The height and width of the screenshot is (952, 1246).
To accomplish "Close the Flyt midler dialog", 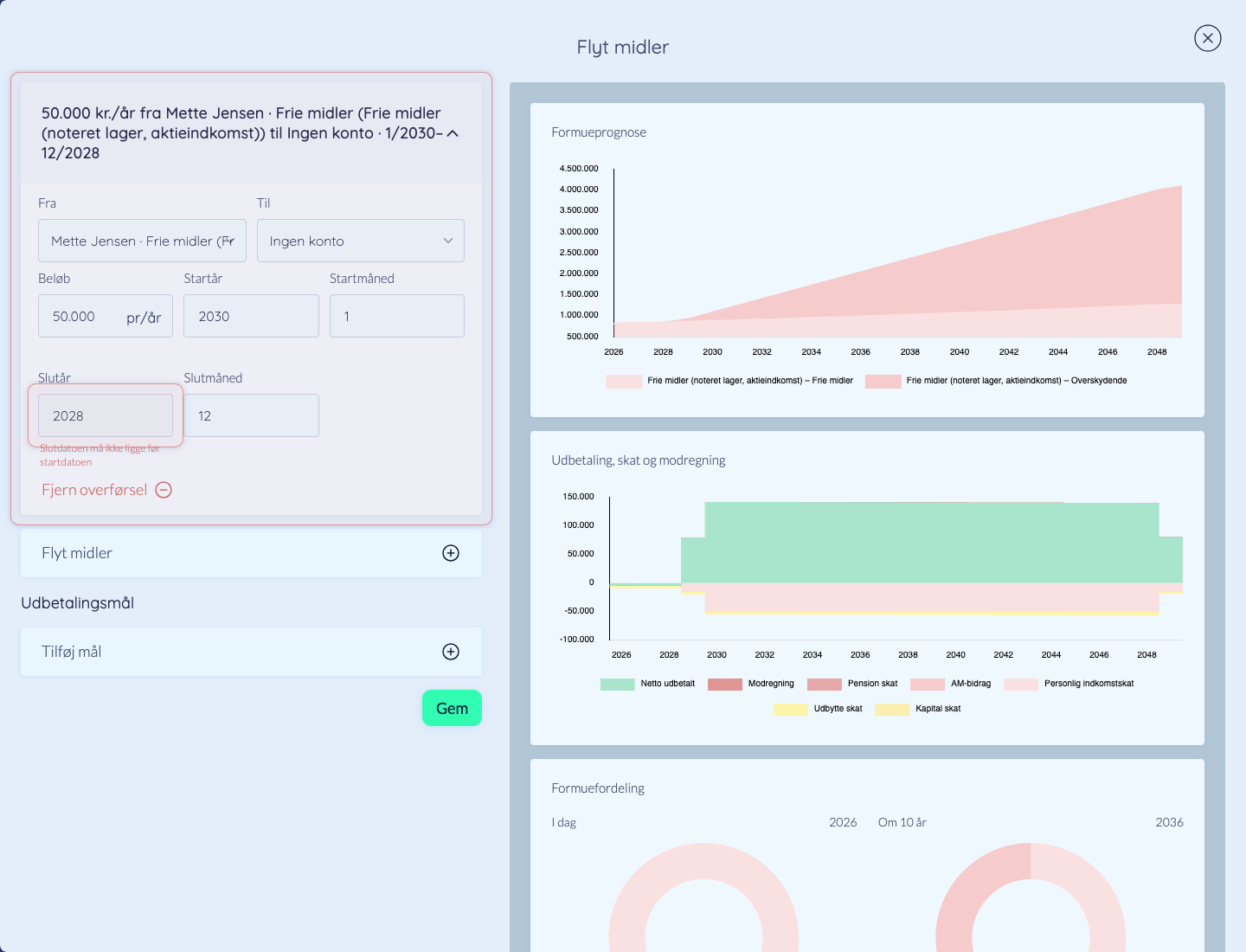I will [1207, 38].
